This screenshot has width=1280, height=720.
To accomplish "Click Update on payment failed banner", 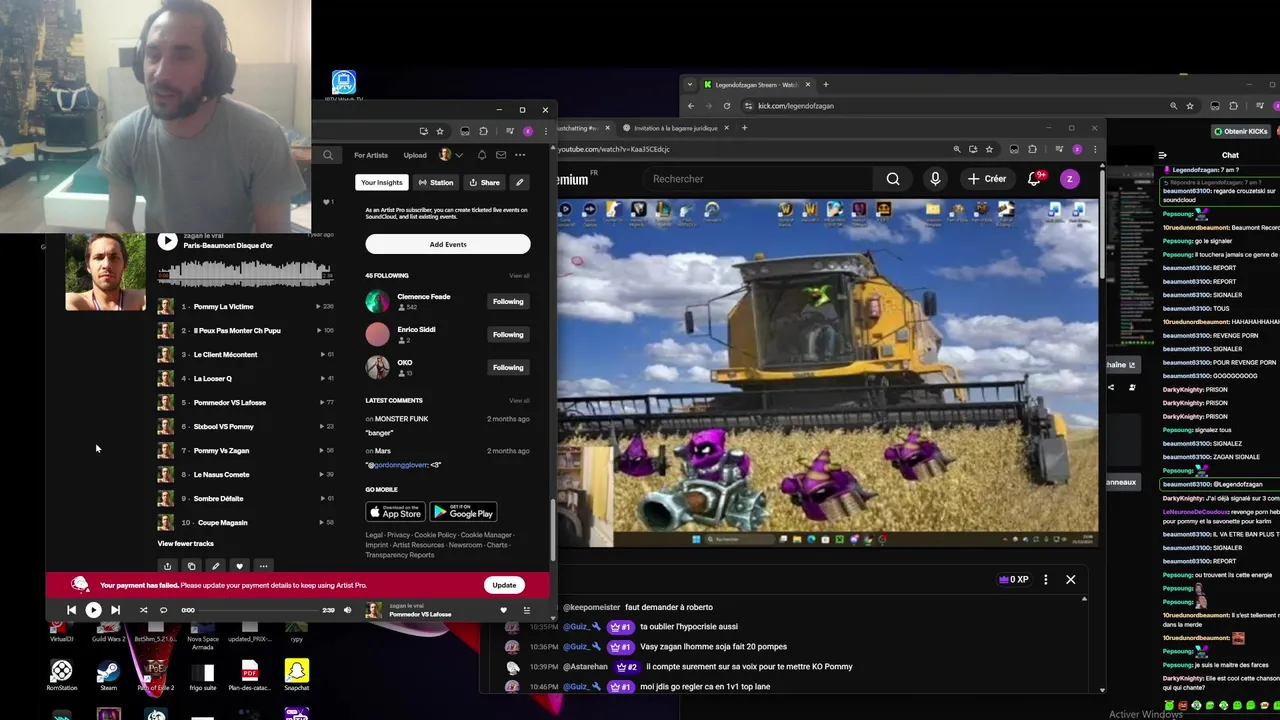I will tap(504, 585).
